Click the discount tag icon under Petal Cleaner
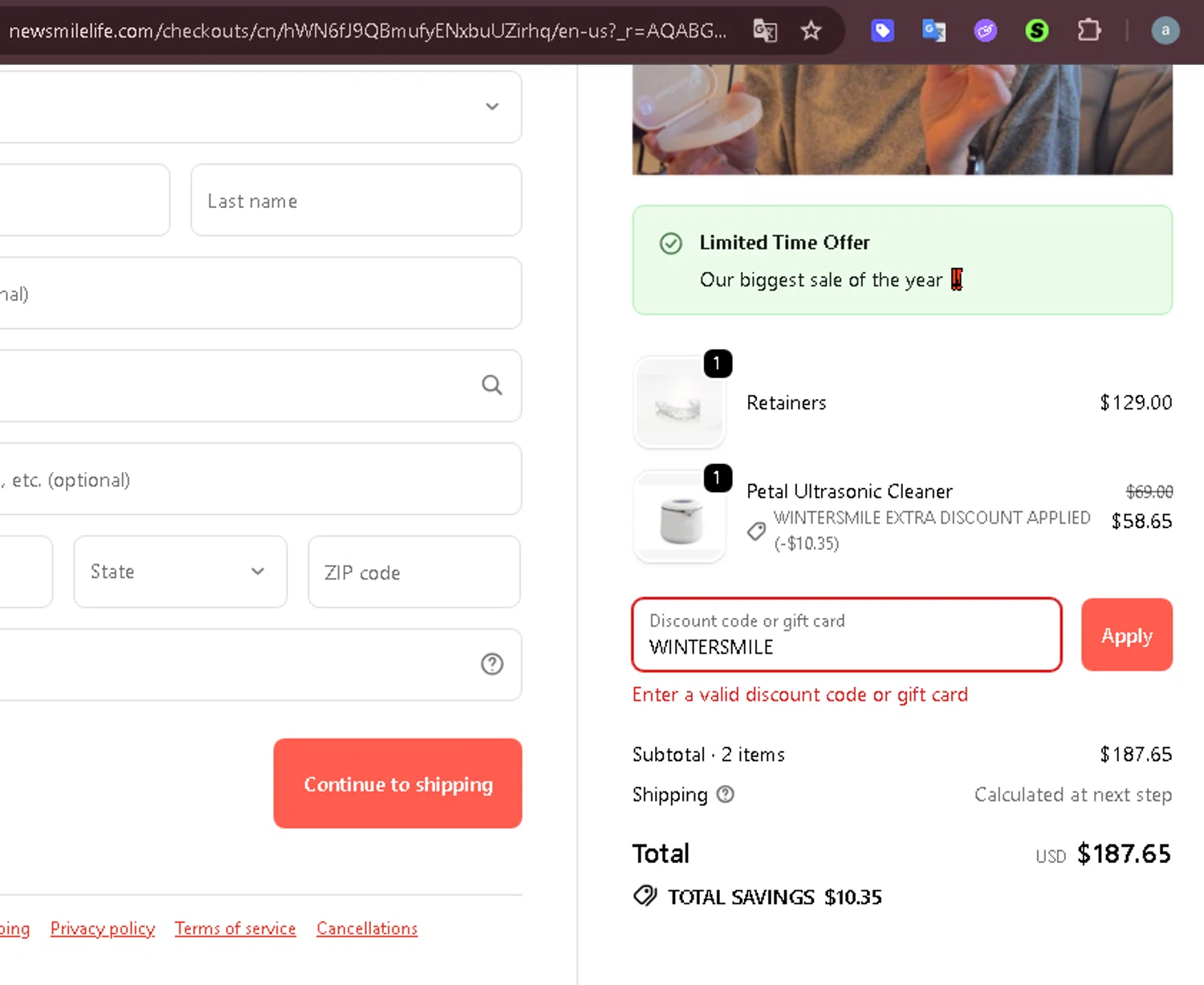This screenshot has width=1204, height=985. pos(756,531)
